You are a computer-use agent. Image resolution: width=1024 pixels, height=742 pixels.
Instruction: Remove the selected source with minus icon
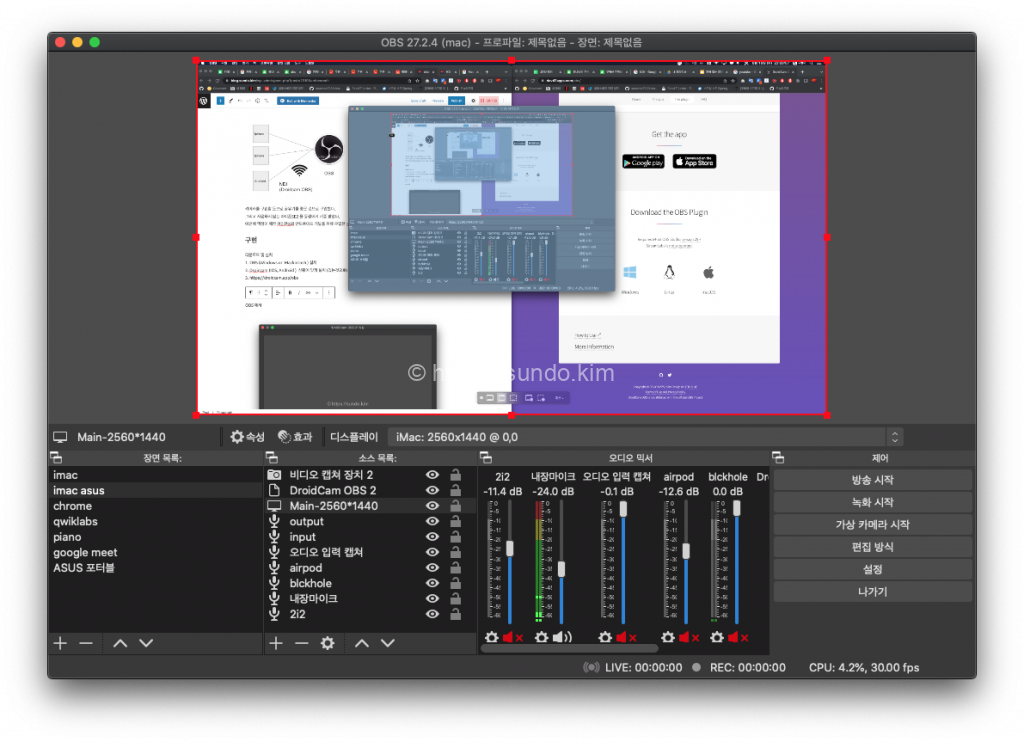[x=301, y=643]
